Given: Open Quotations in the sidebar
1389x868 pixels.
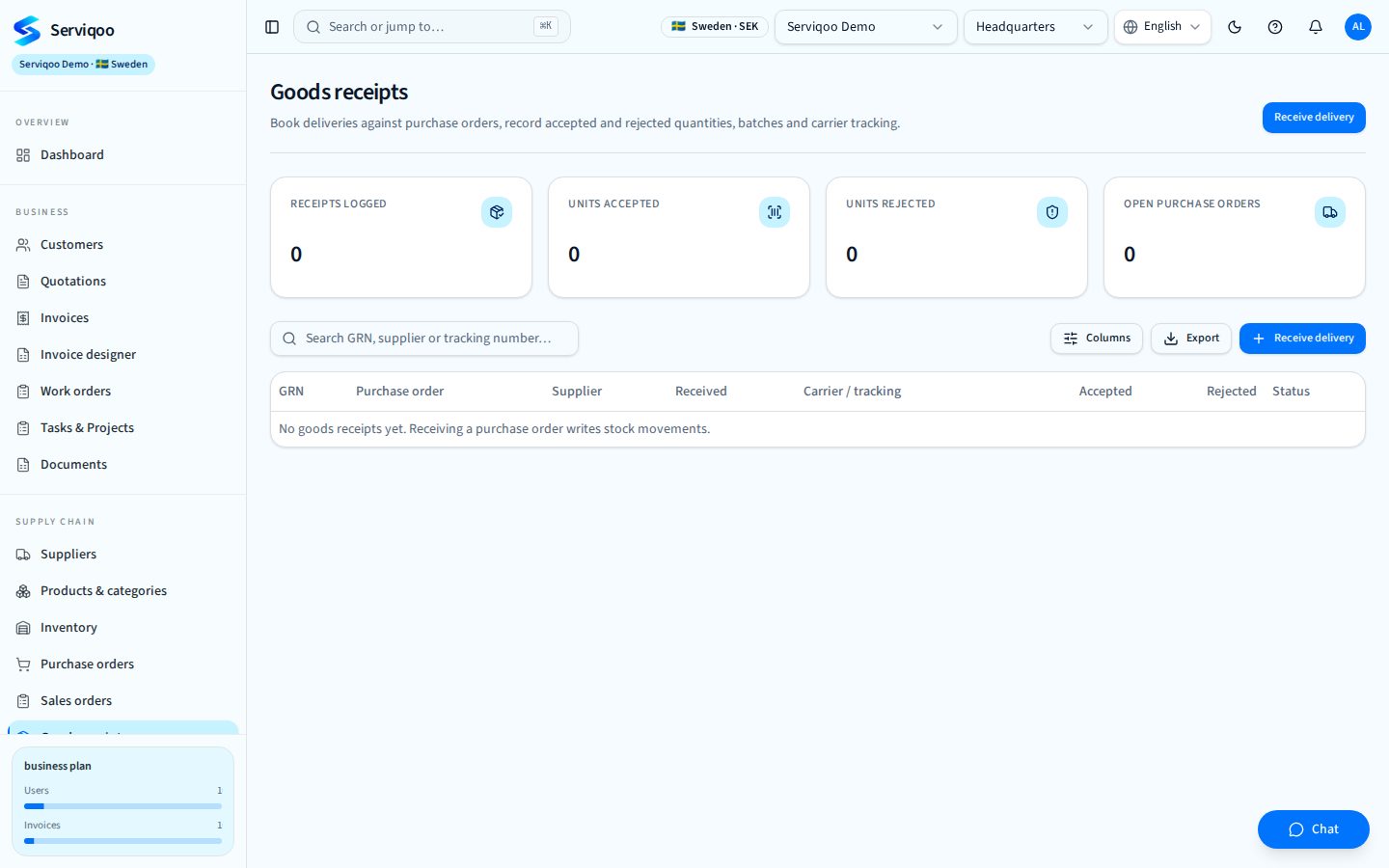Looking at the screenshot, I should [x=123, y=282].
